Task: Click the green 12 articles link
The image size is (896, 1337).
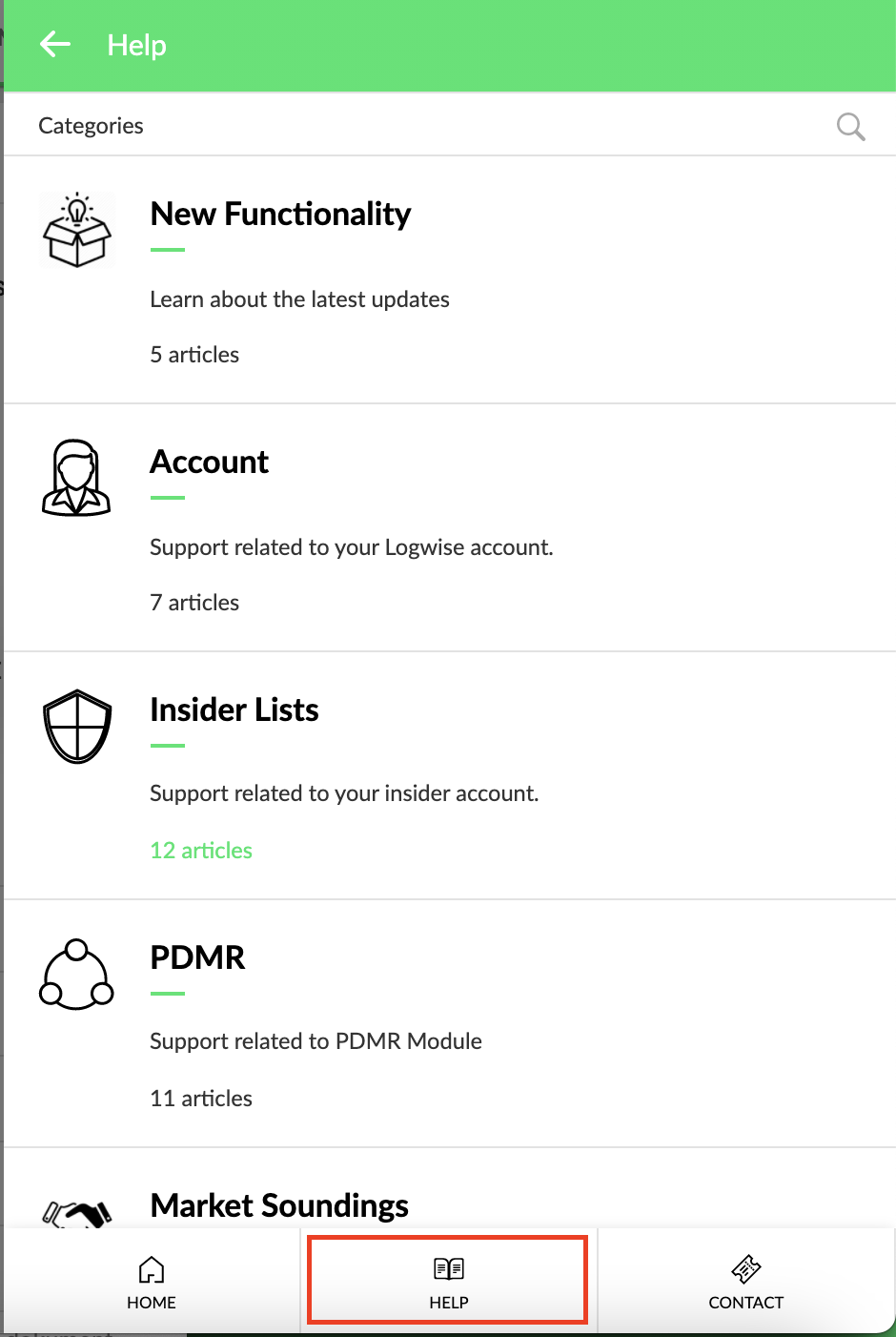Action: [201, 851]
